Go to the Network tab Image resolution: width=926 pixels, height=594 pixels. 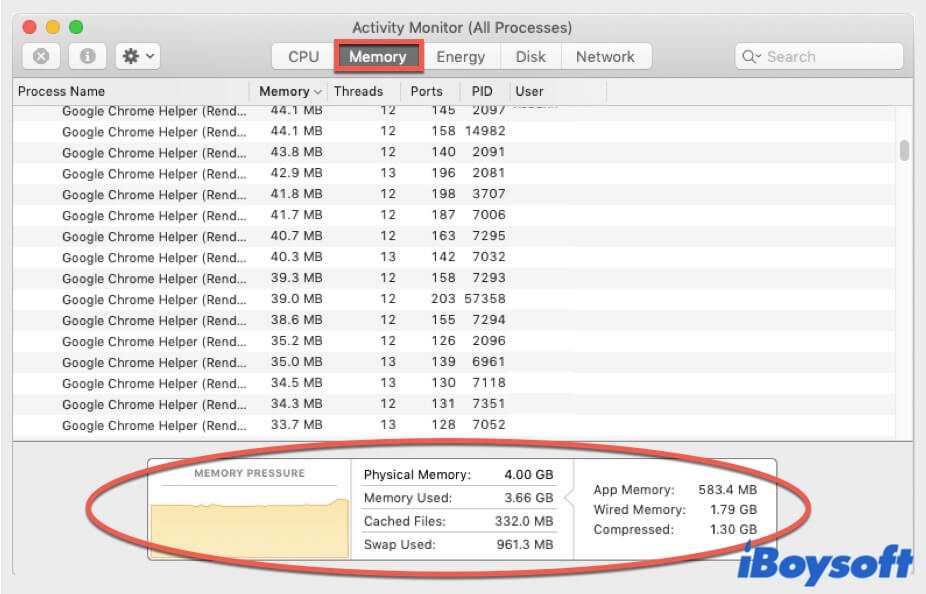click(605, 57)
